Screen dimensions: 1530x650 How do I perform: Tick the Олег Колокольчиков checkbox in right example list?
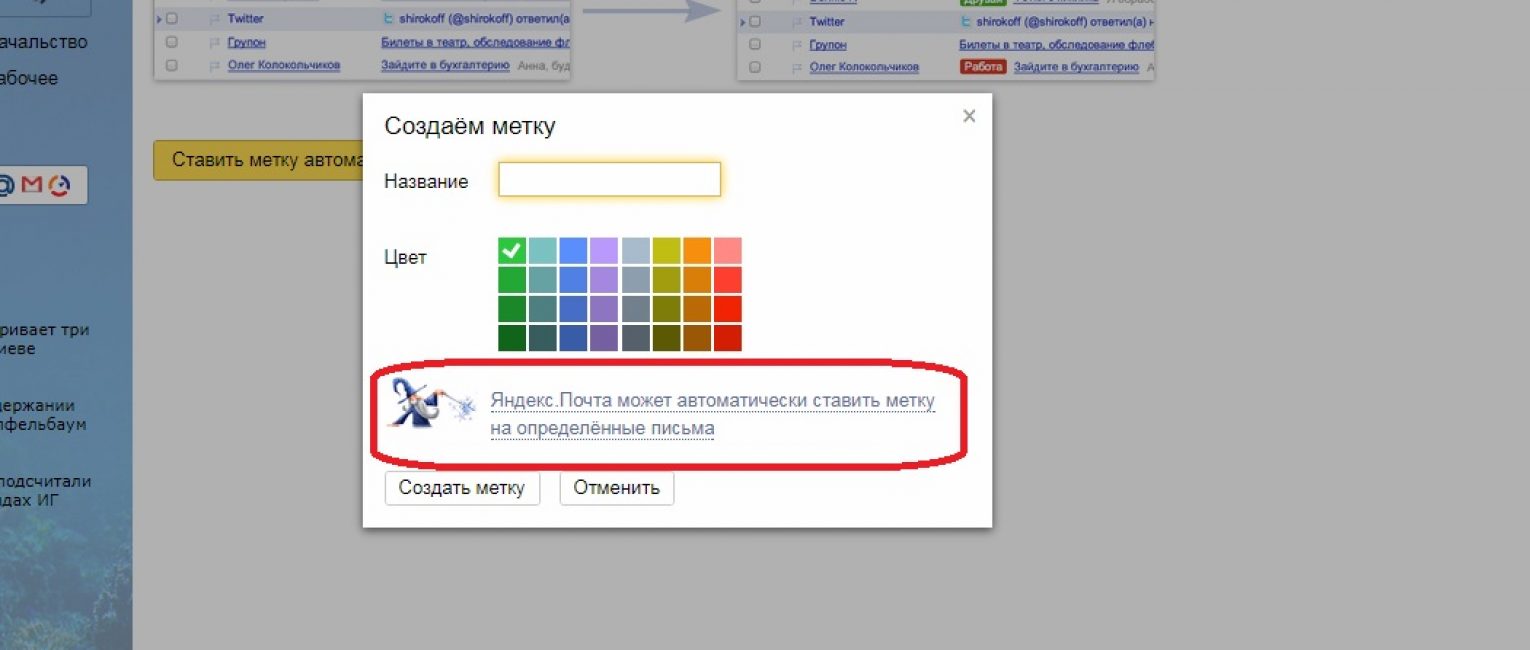(754, 67)
